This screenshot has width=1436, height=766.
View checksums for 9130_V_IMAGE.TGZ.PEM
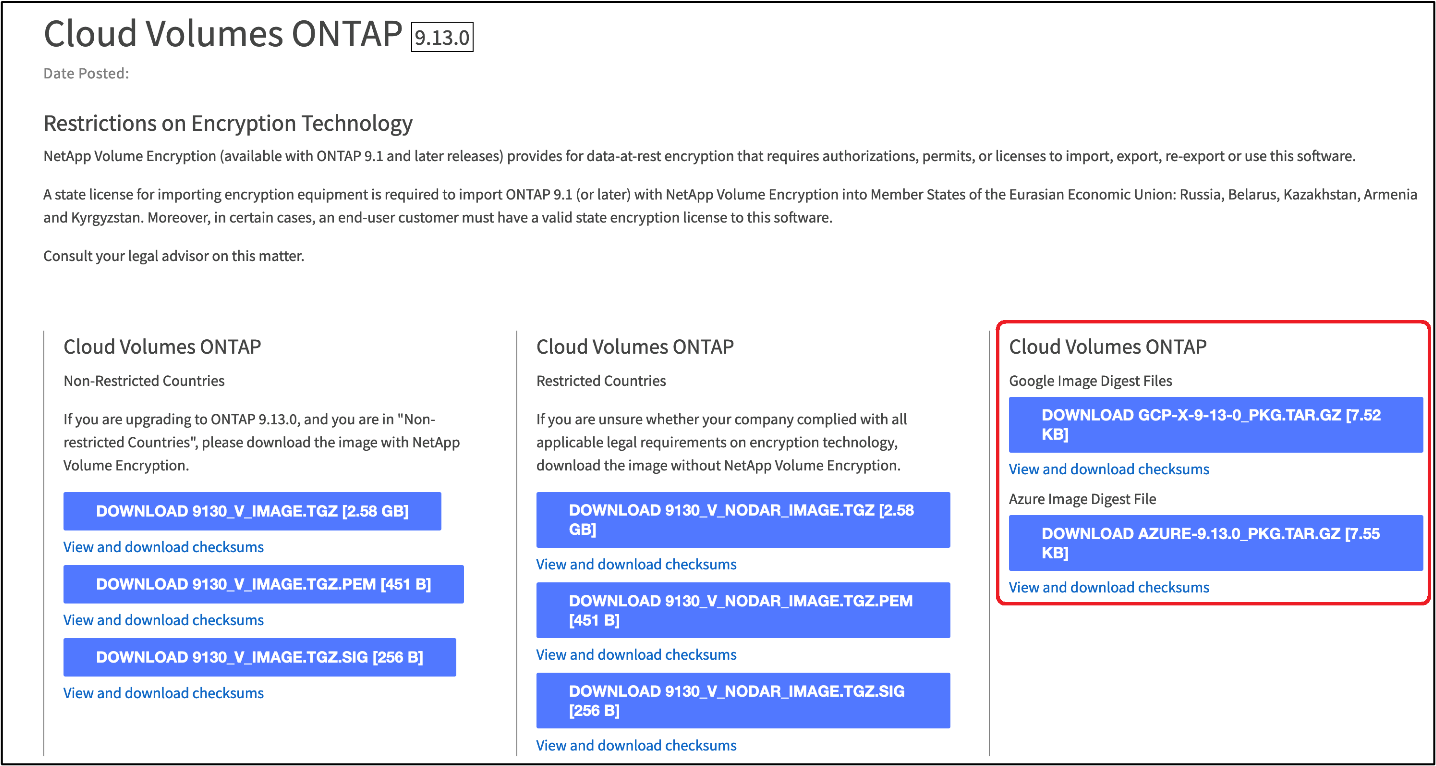coord(164,620)
